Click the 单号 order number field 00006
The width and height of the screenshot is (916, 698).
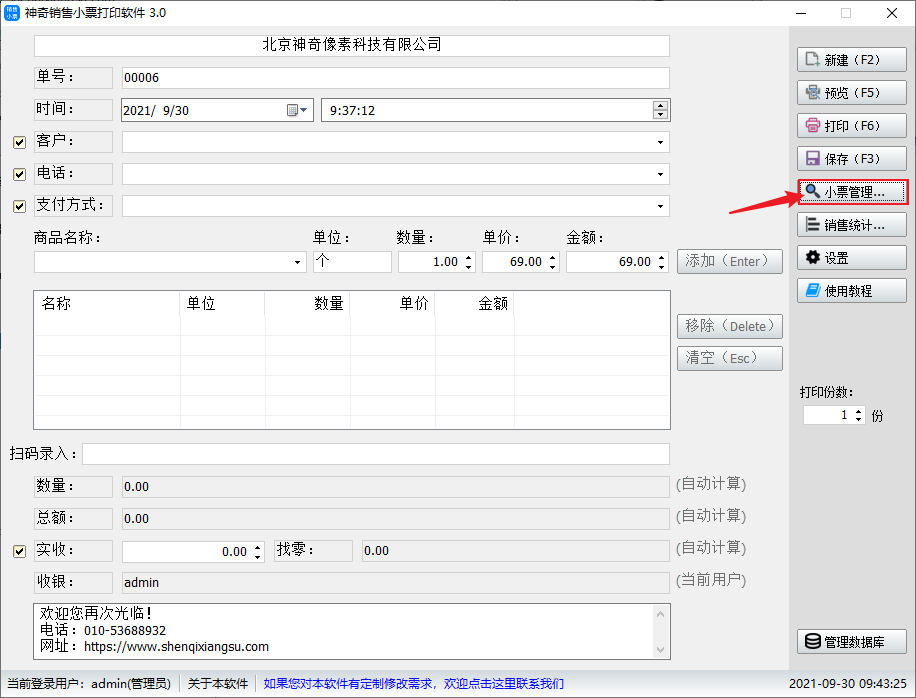point(395,78)
